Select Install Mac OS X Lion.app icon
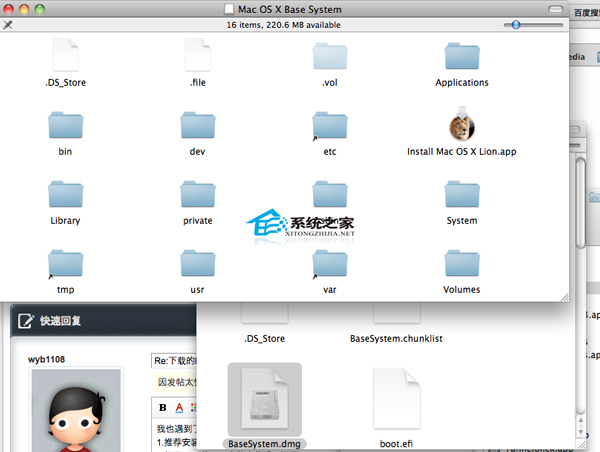This screenshot has height=452, width=600. tap(462, 124)
